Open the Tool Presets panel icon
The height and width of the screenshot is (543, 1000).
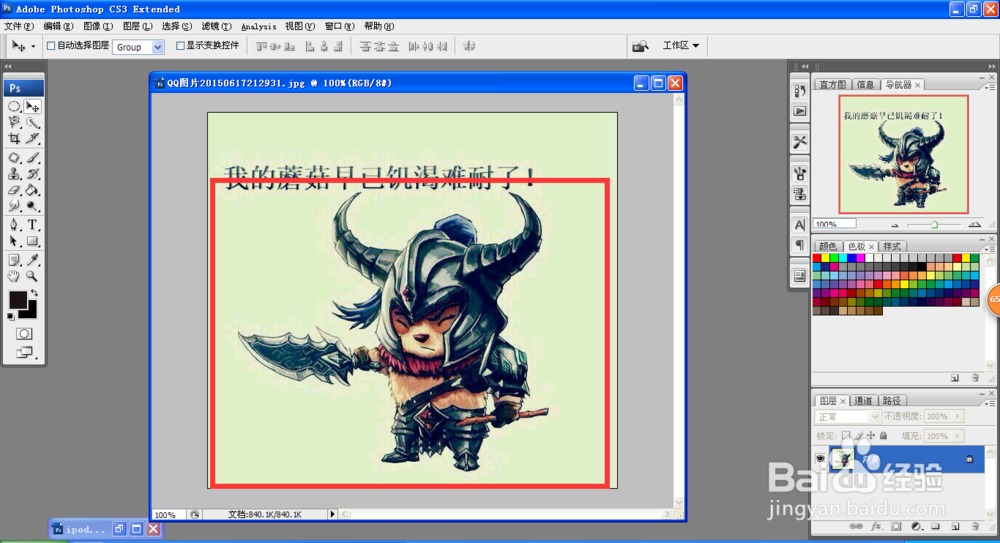click(x=800, y=142)
